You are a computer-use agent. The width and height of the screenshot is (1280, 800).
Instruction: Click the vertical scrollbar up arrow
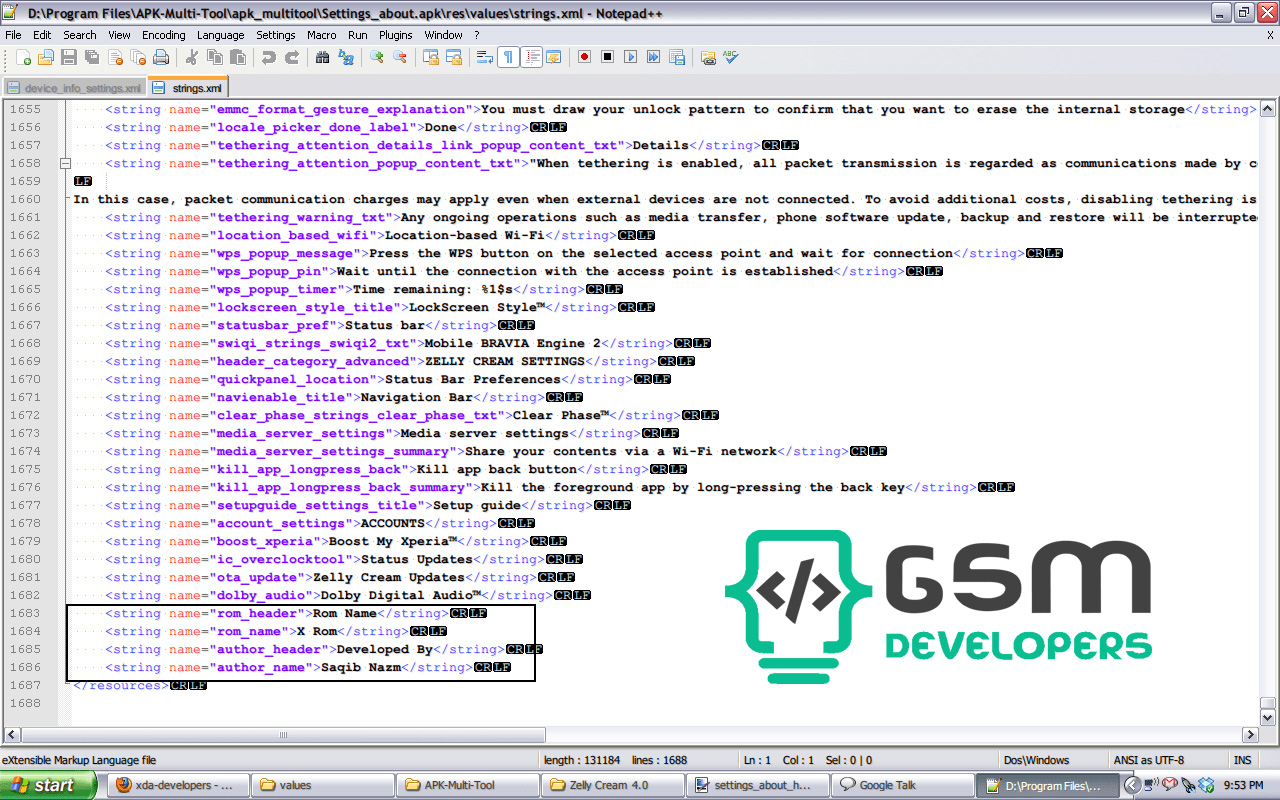(x=1268, y=108)
